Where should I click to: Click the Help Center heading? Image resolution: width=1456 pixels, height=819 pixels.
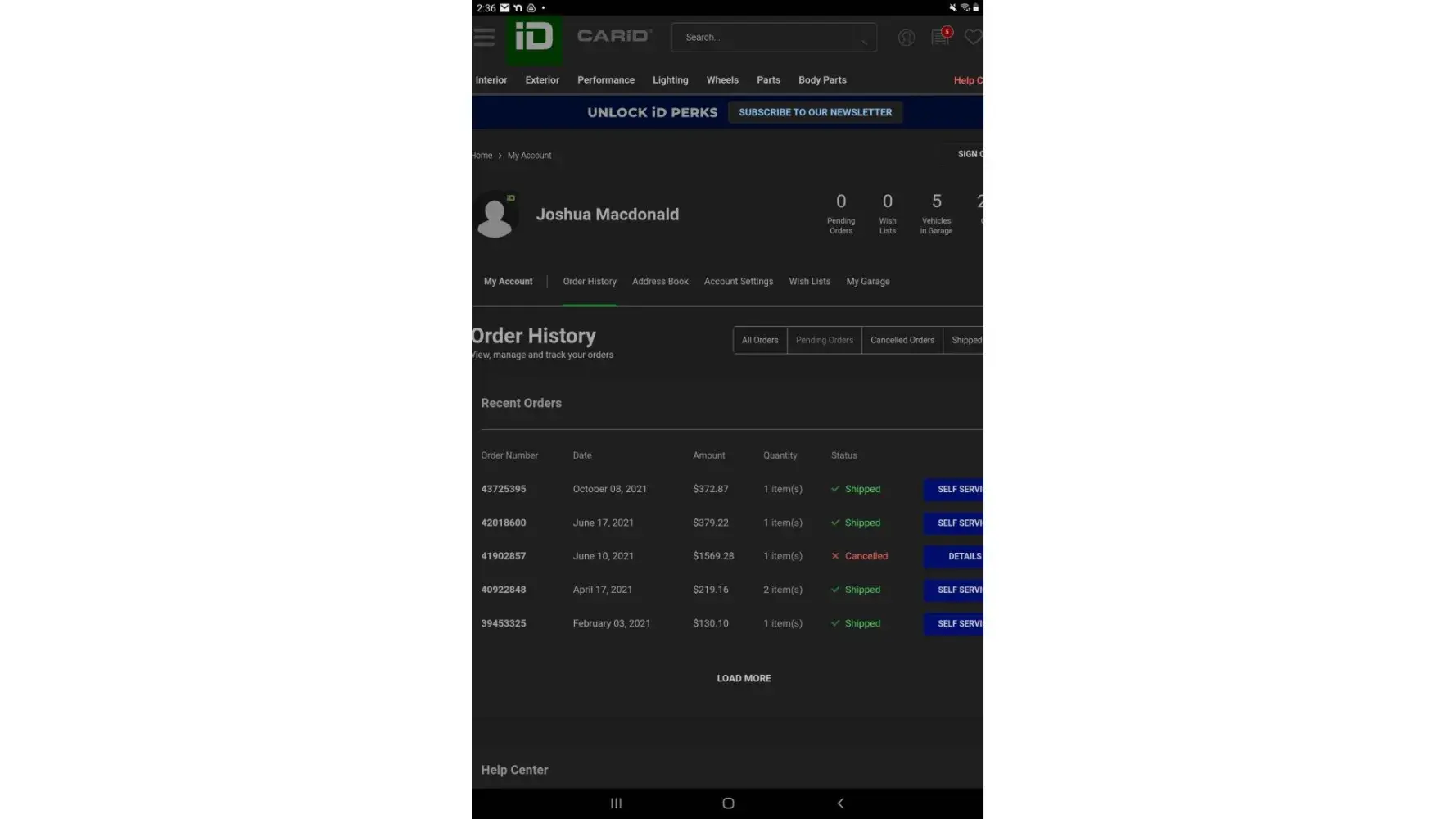[x=514, y=770]
